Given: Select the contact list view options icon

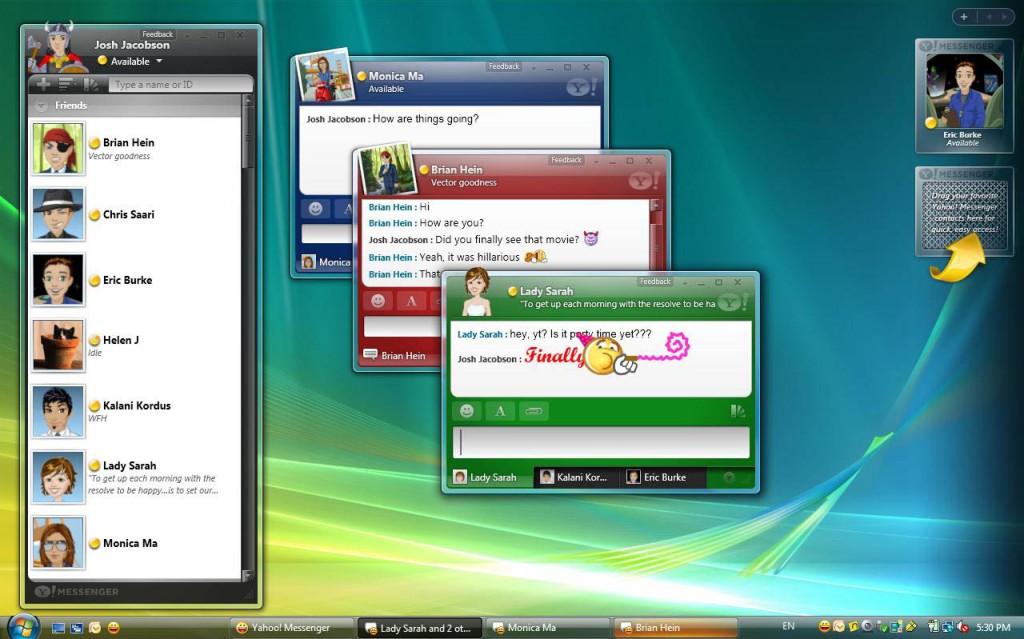Looking at the screenshot, I should [x=67, y=84].
